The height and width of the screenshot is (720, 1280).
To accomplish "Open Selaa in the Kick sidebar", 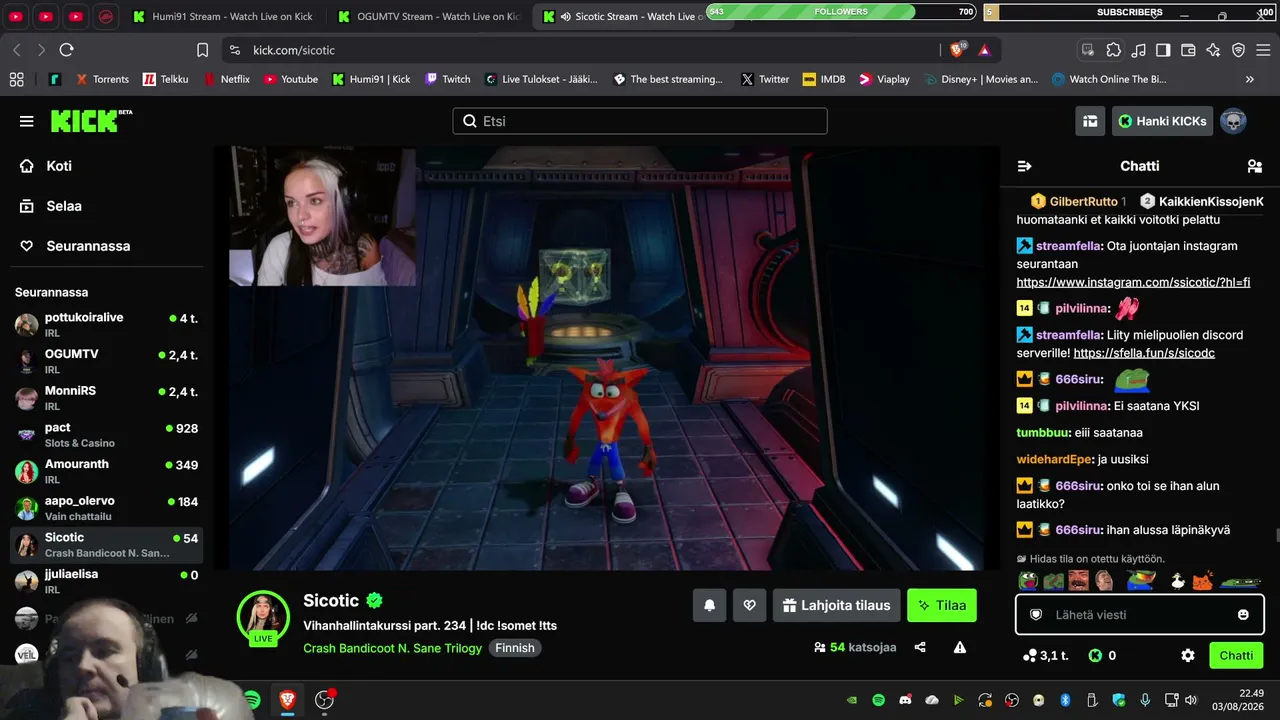I will [64, 206].
